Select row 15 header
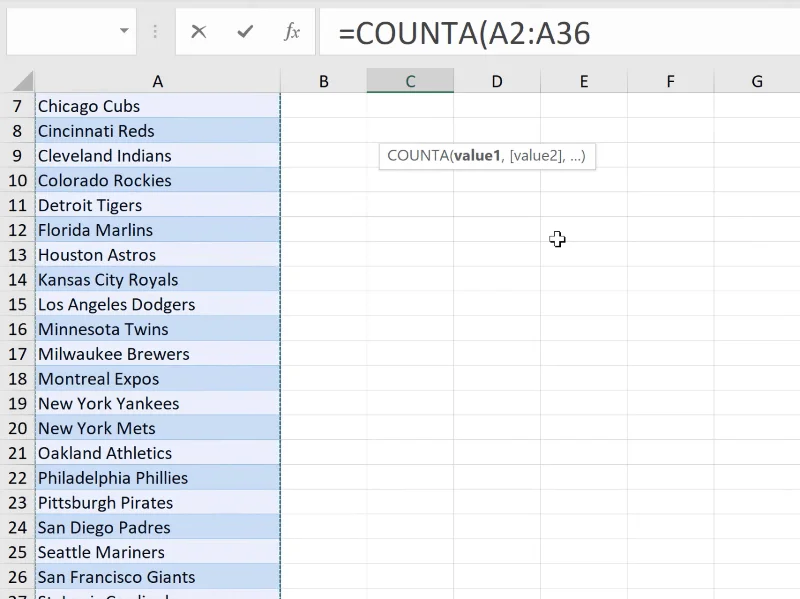This screenshot has height=599, width=800. (x=17, y=305)
